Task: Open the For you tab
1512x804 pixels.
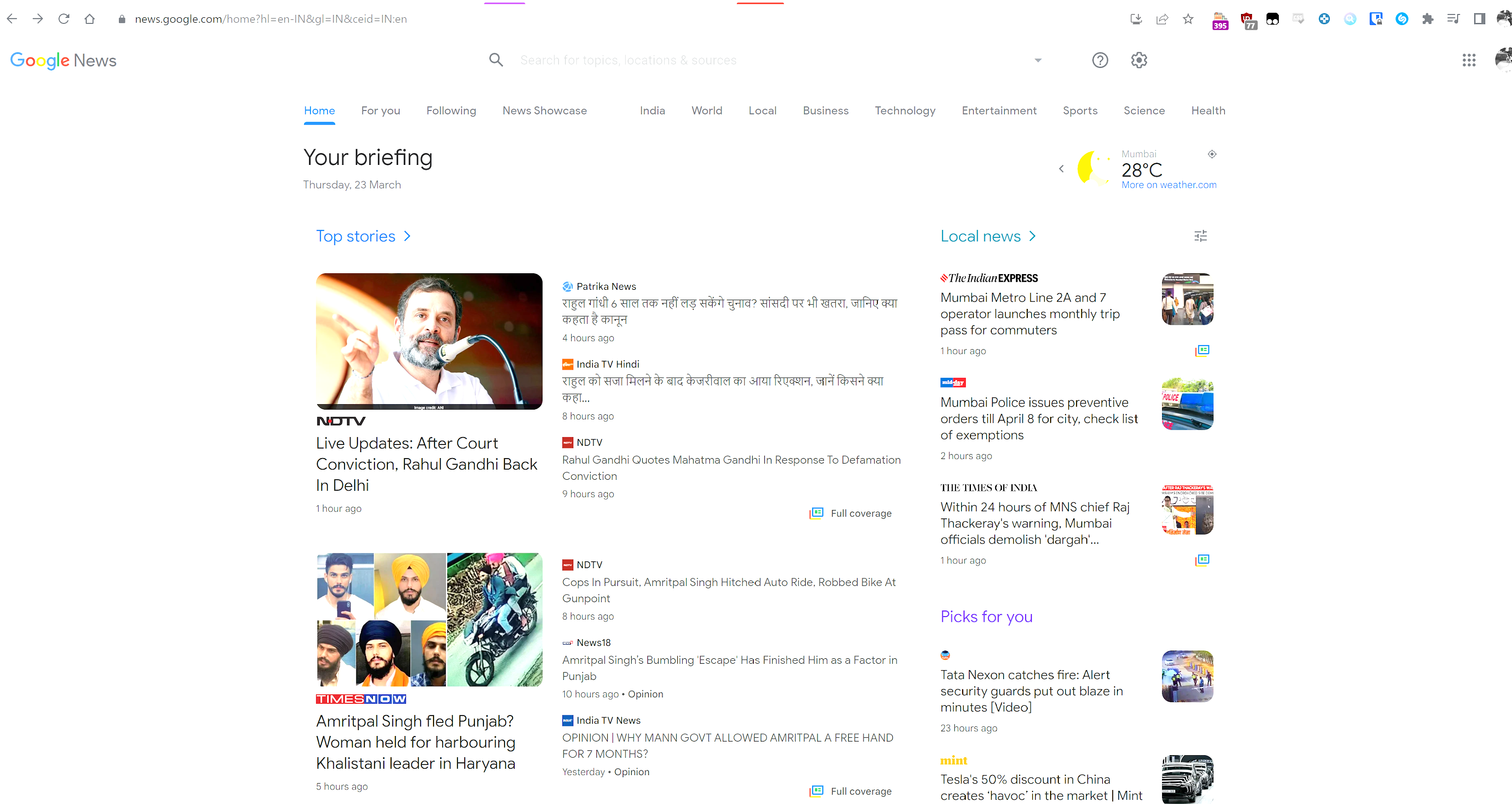Action: click(381, 110)
